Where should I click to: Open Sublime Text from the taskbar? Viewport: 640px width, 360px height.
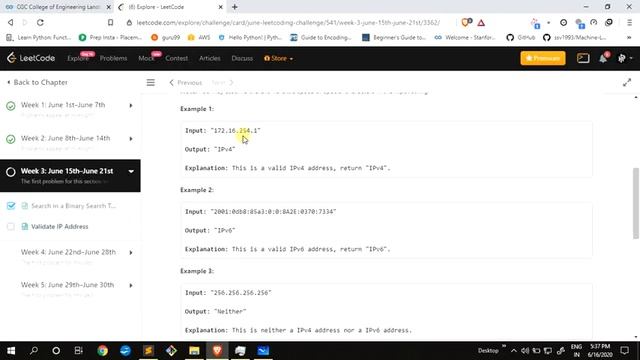tap(148, 351)
